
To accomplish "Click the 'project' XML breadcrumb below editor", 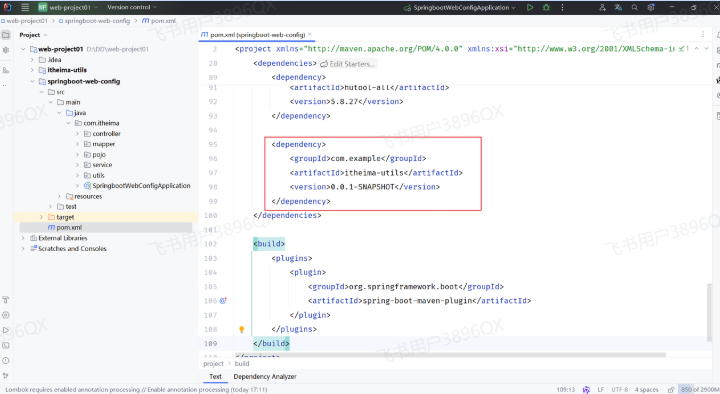I will click(x=213, y=364).
